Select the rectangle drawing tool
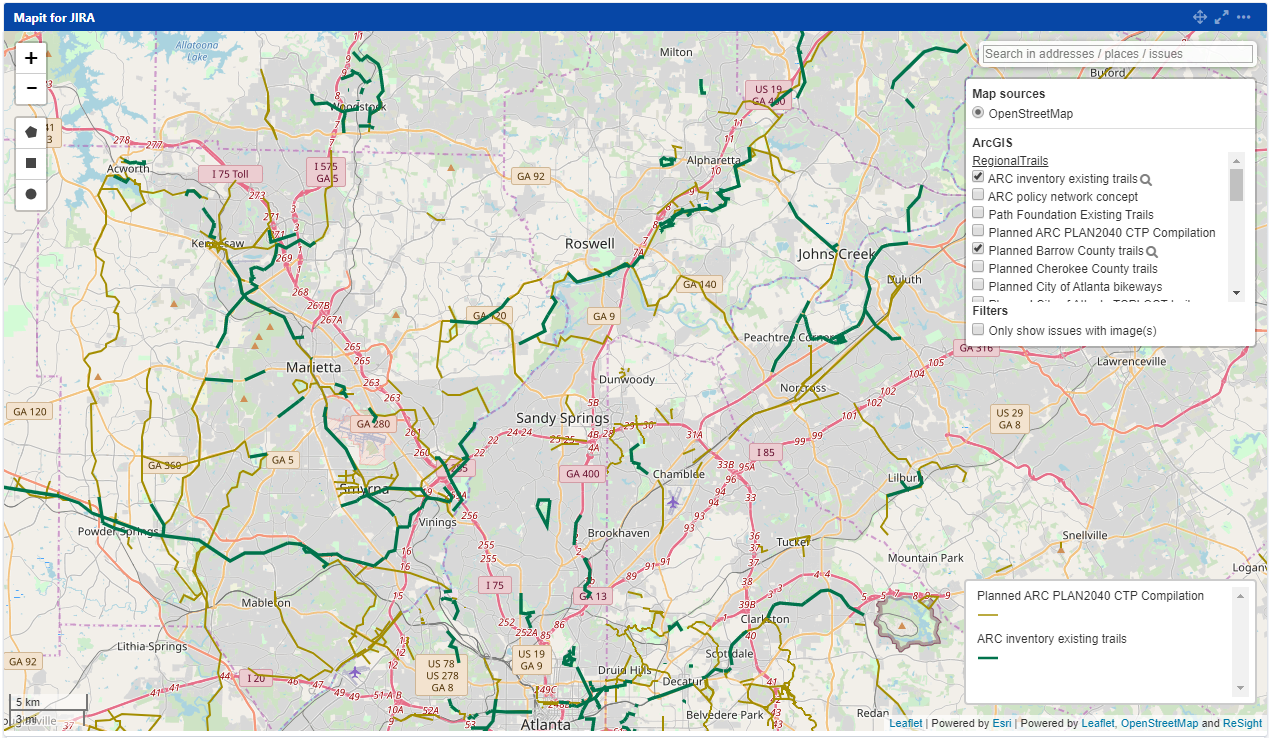Viewport: 1273px width, 738px height. coord(30,163)
